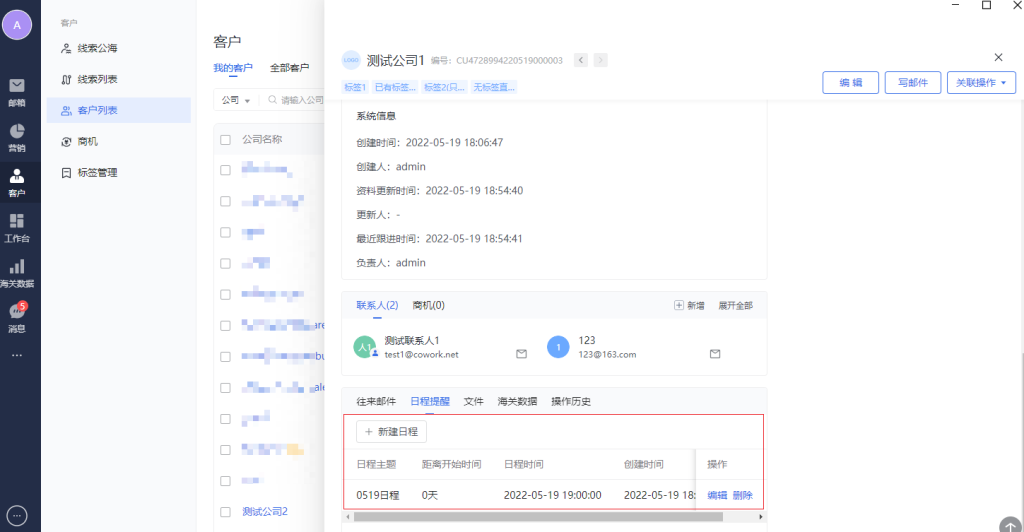Click scroll-to-top arrow icon at bottom right
Image resolution: width=1024 pixels, height=532 pixels.
click(x=1010, y=523)
